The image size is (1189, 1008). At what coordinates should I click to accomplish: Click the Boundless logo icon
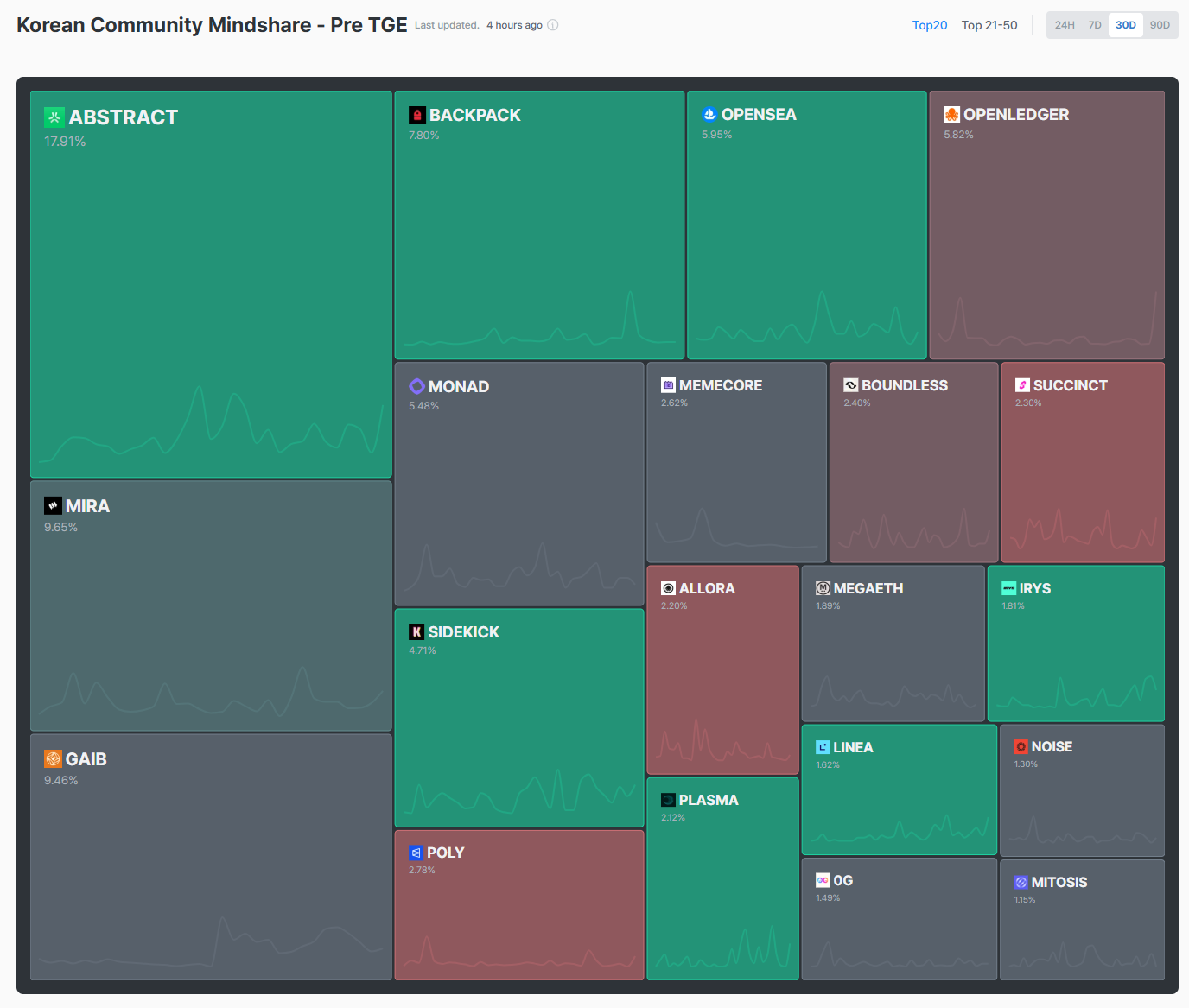tap(851, 385)
